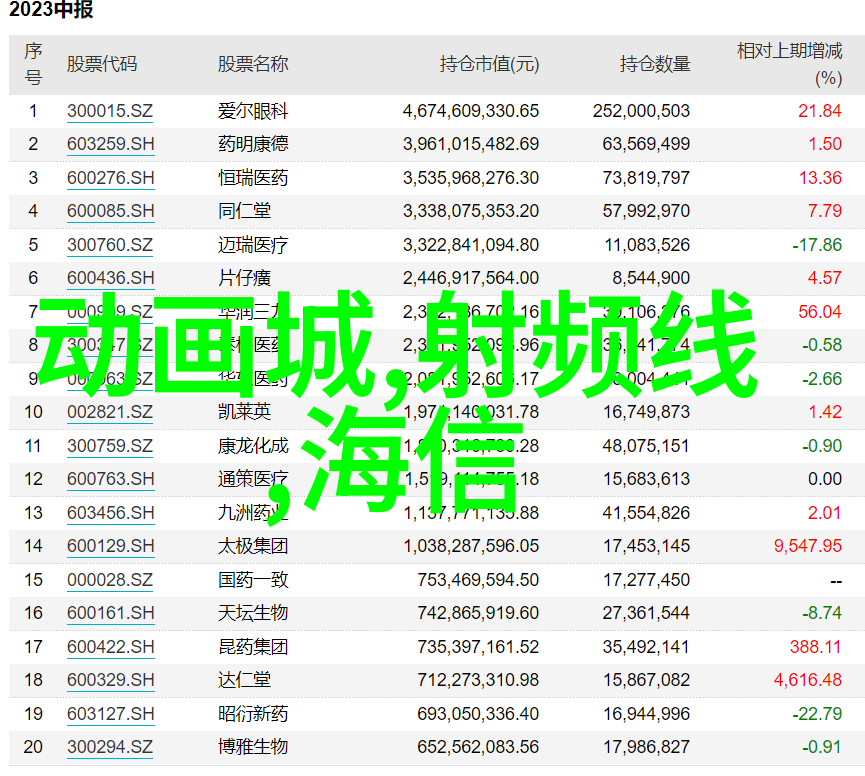The width and height of the screenshot is (865, 776).
Task: Click holding quantity 252,000,503
Action: click(642, 111)
